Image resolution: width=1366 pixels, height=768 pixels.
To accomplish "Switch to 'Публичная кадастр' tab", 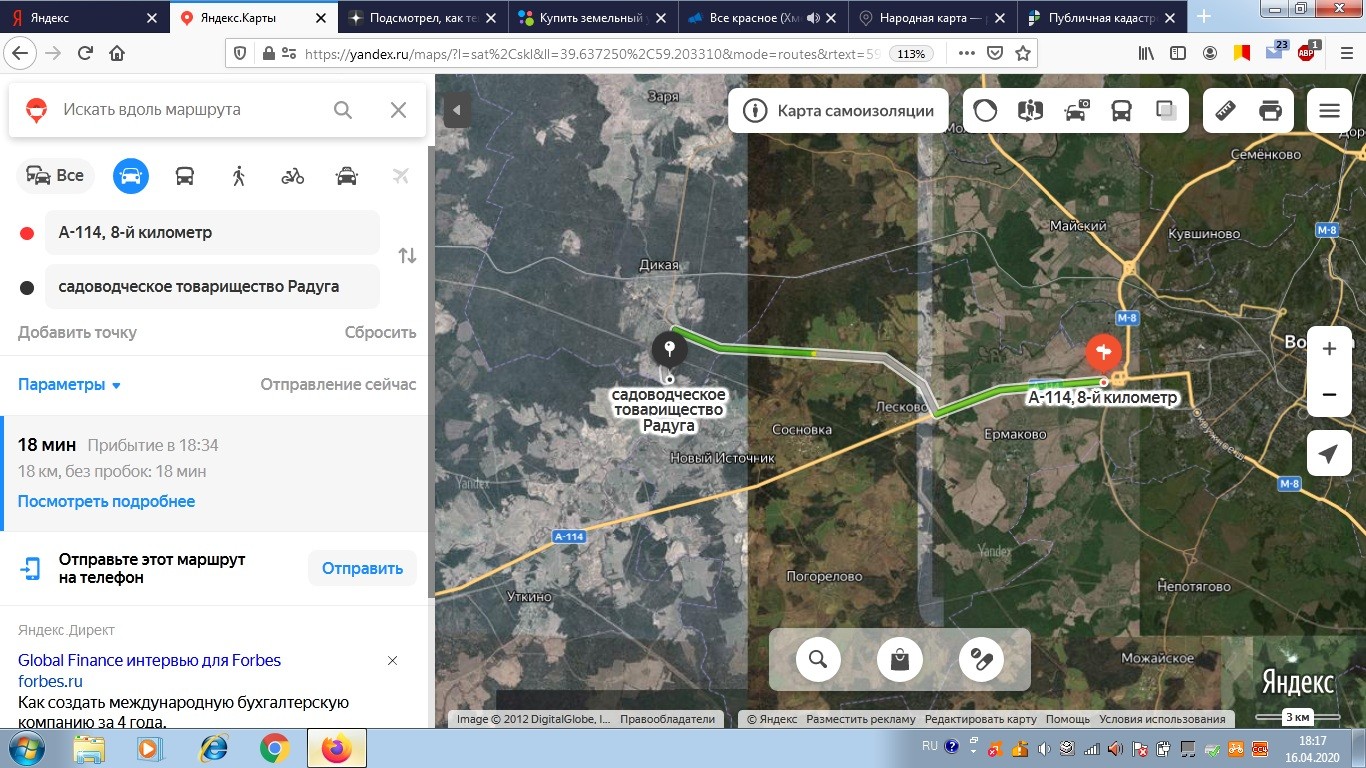I will [x=1102, y=17].
